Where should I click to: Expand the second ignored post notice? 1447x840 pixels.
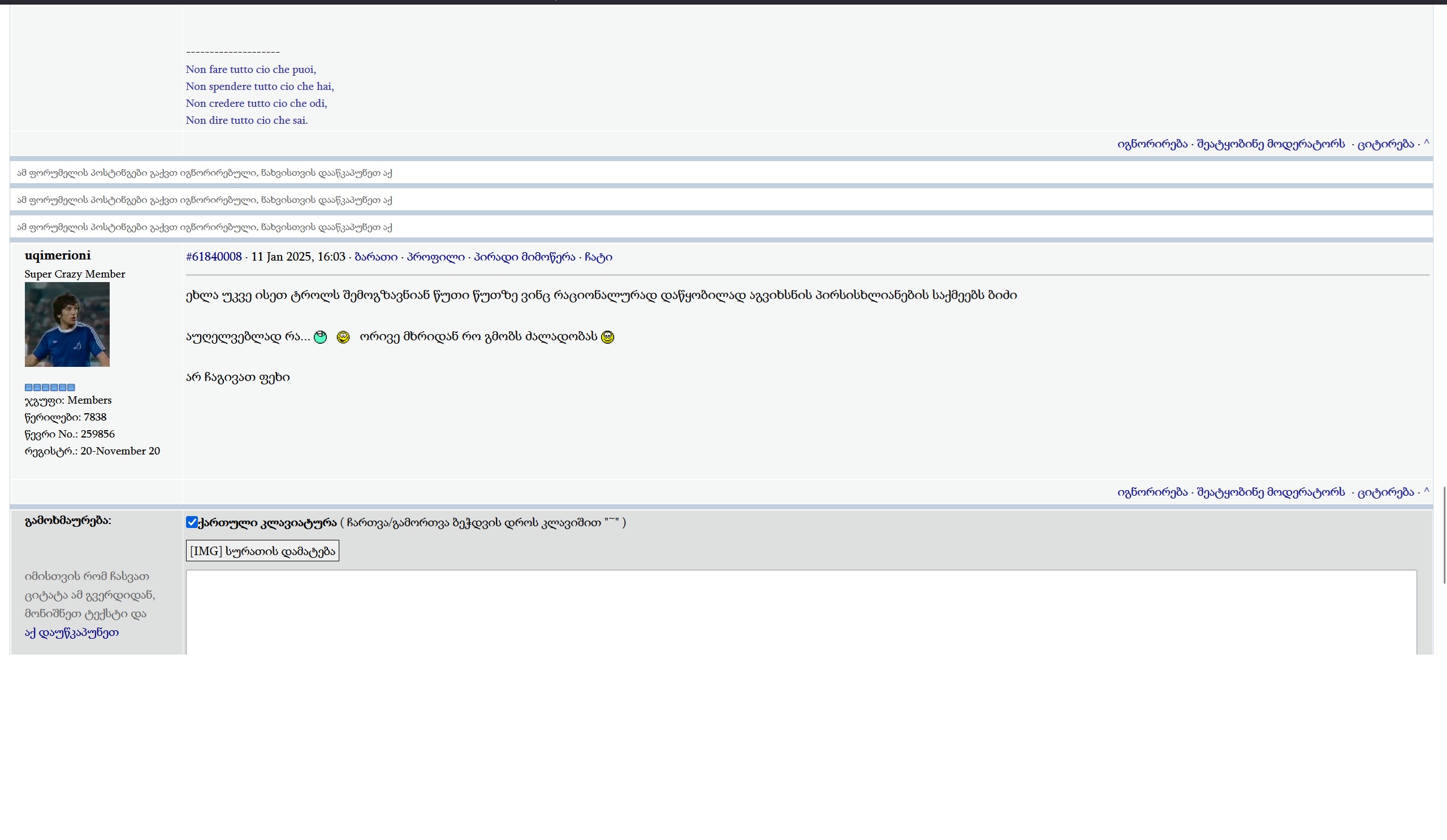click(x=387, y=200)
